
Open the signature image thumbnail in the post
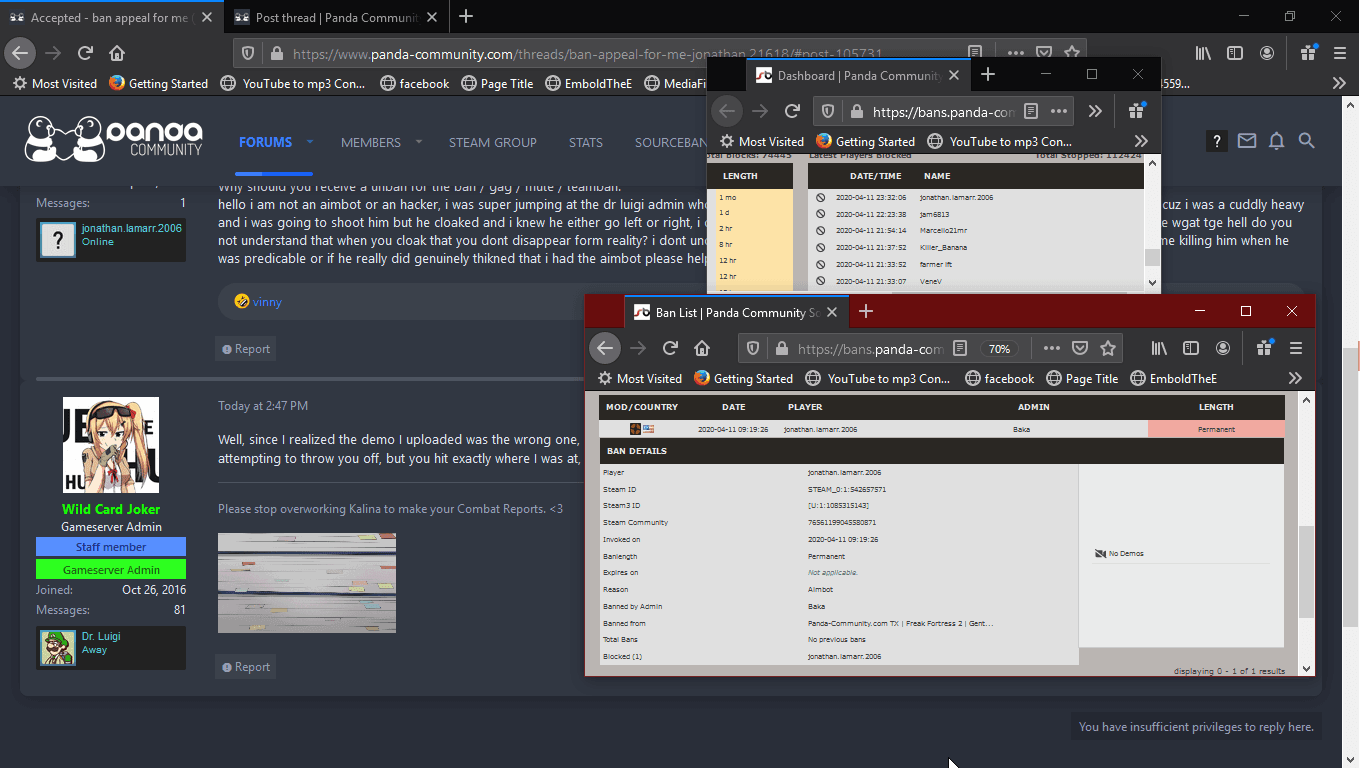click(307, 582)
